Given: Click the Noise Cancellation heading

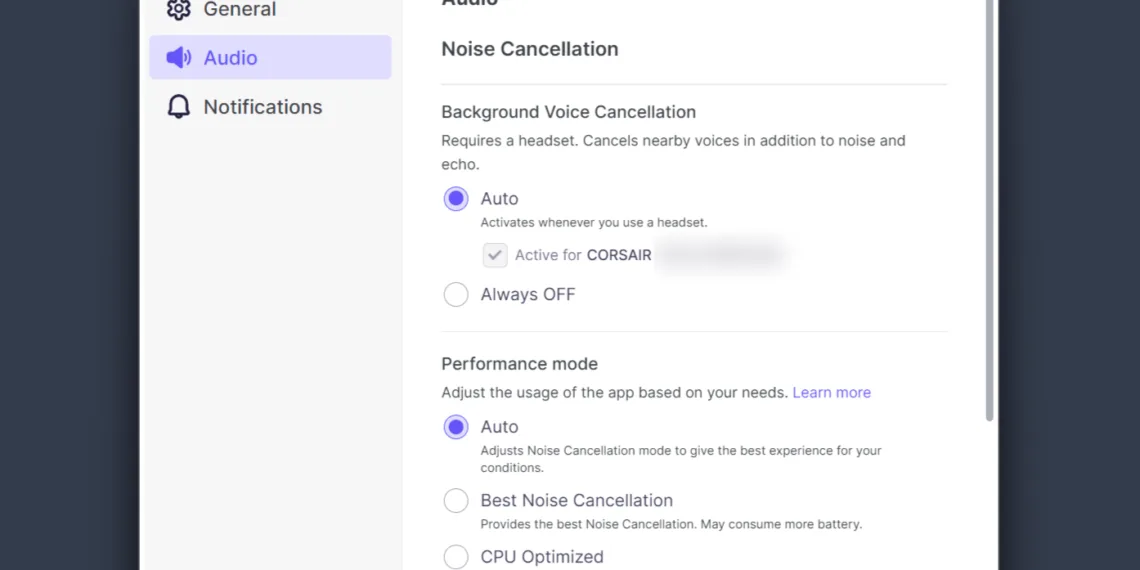Looking at the screenshot, I should pos(530,49).
